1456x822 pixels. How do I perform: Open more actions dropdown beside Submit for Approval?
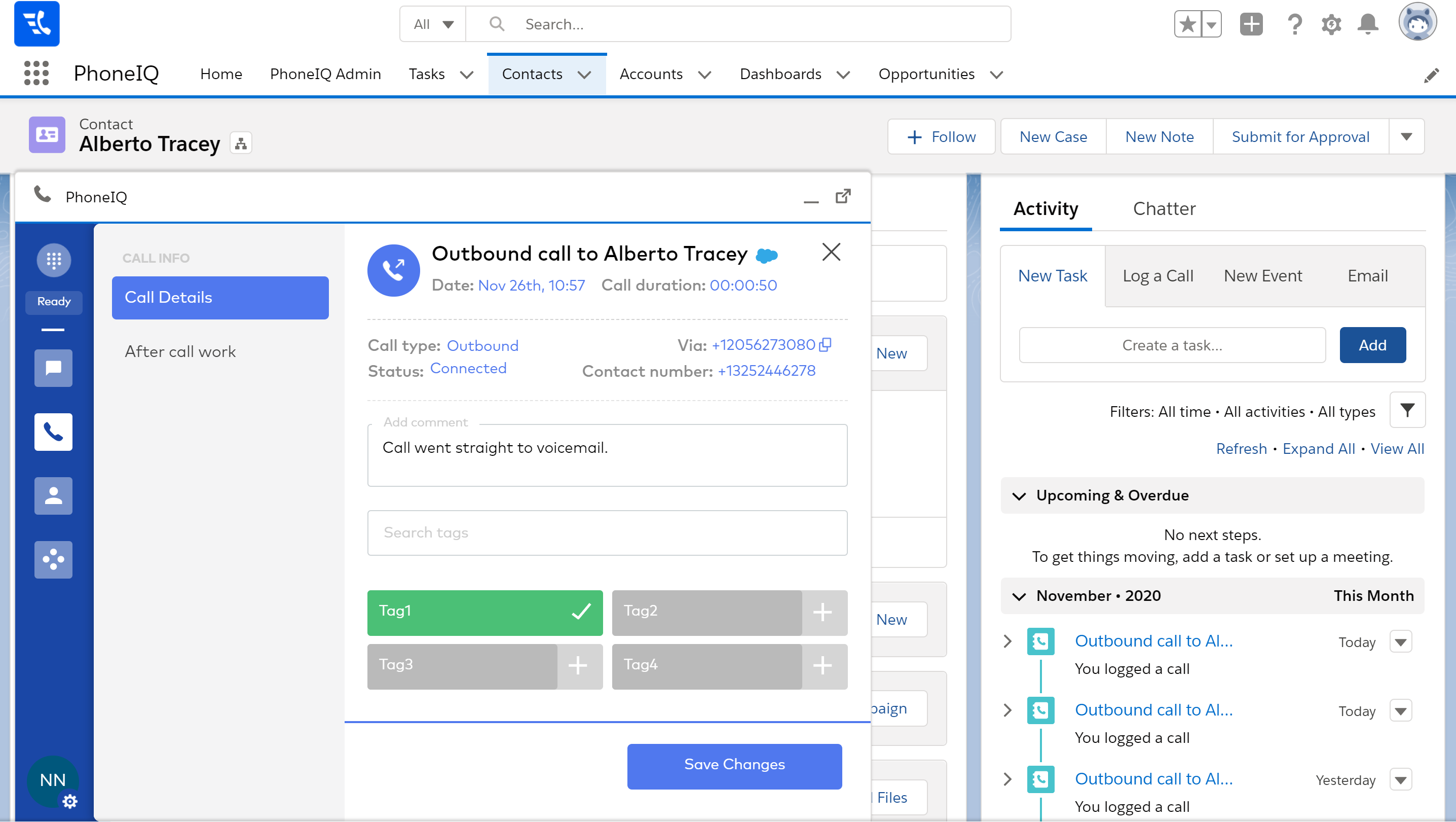pos(1406,136)
